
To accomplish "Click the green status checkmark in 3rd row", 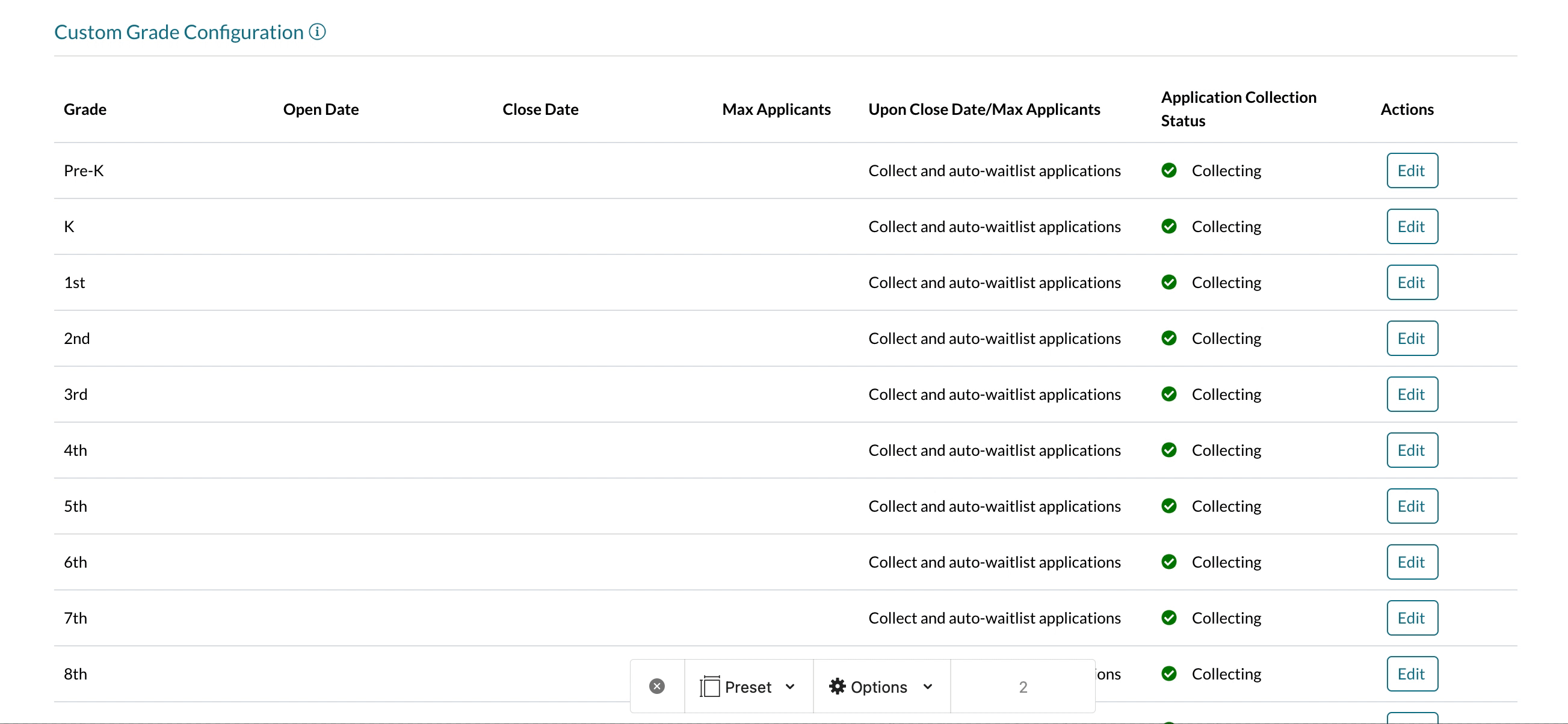I will 1168,394.
